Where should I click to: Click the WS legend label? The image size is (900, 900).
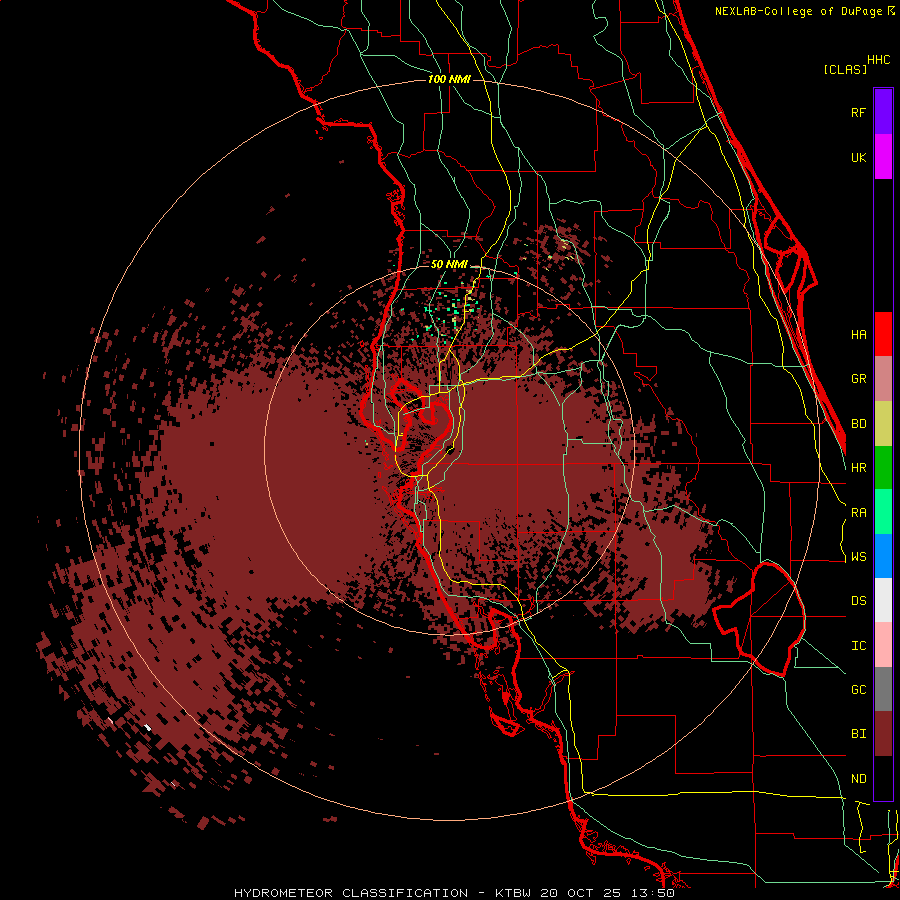858,557
